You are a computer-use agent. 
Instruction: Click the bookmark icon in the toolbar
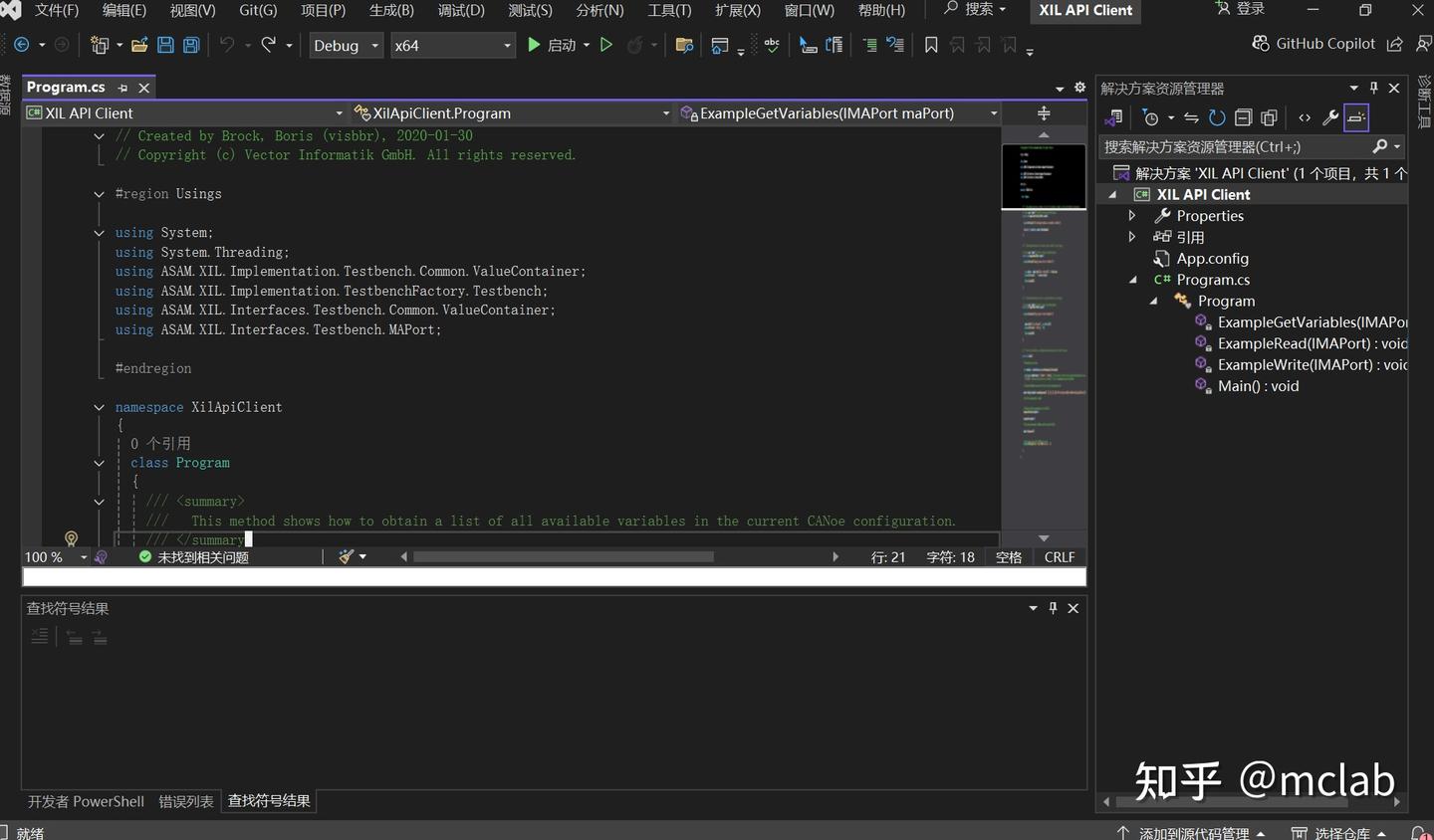coord(931,45)
